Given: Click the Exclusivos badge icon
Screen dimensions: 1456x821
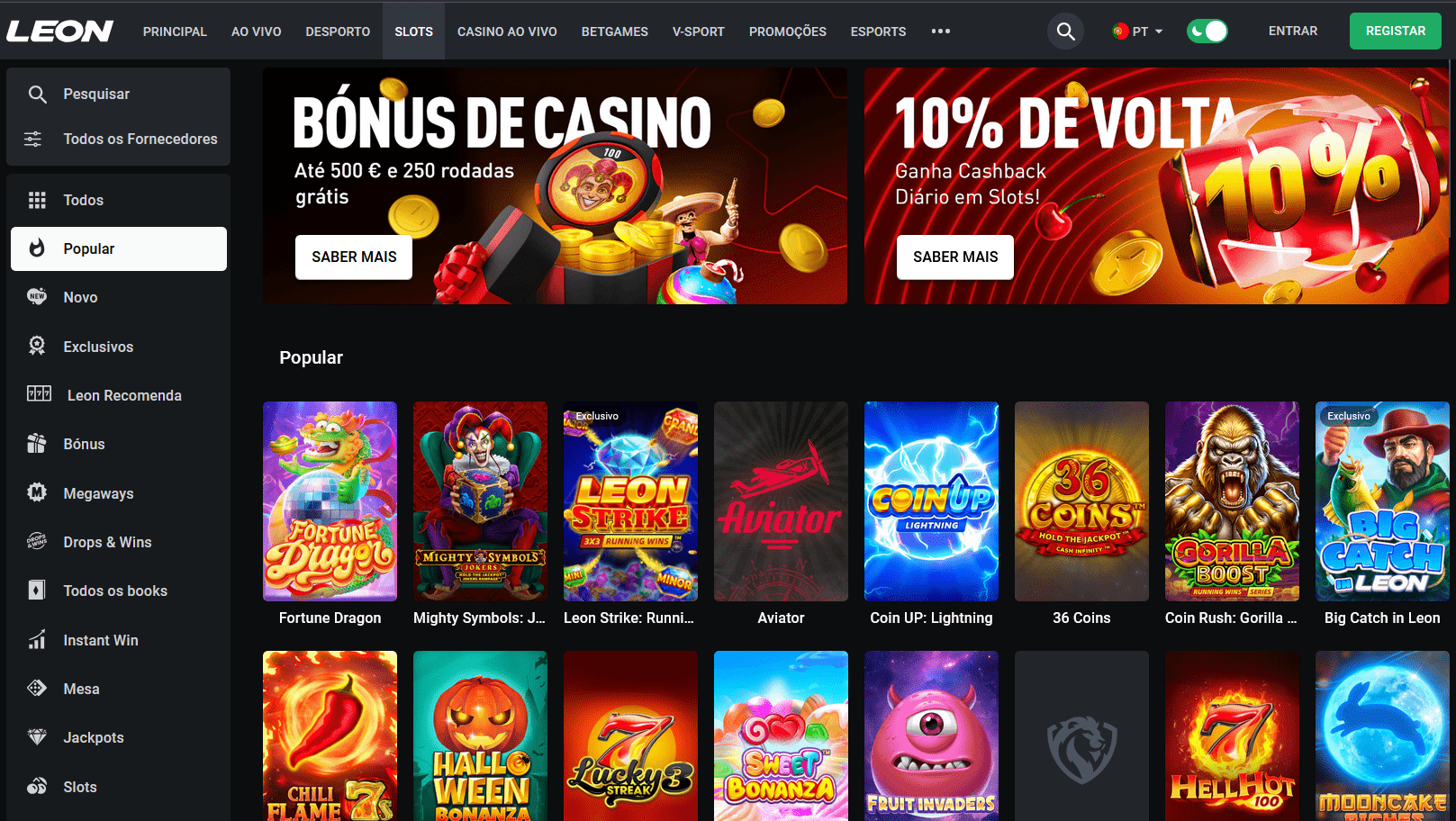Looking at the screenshot, I should tap(37, 346).
